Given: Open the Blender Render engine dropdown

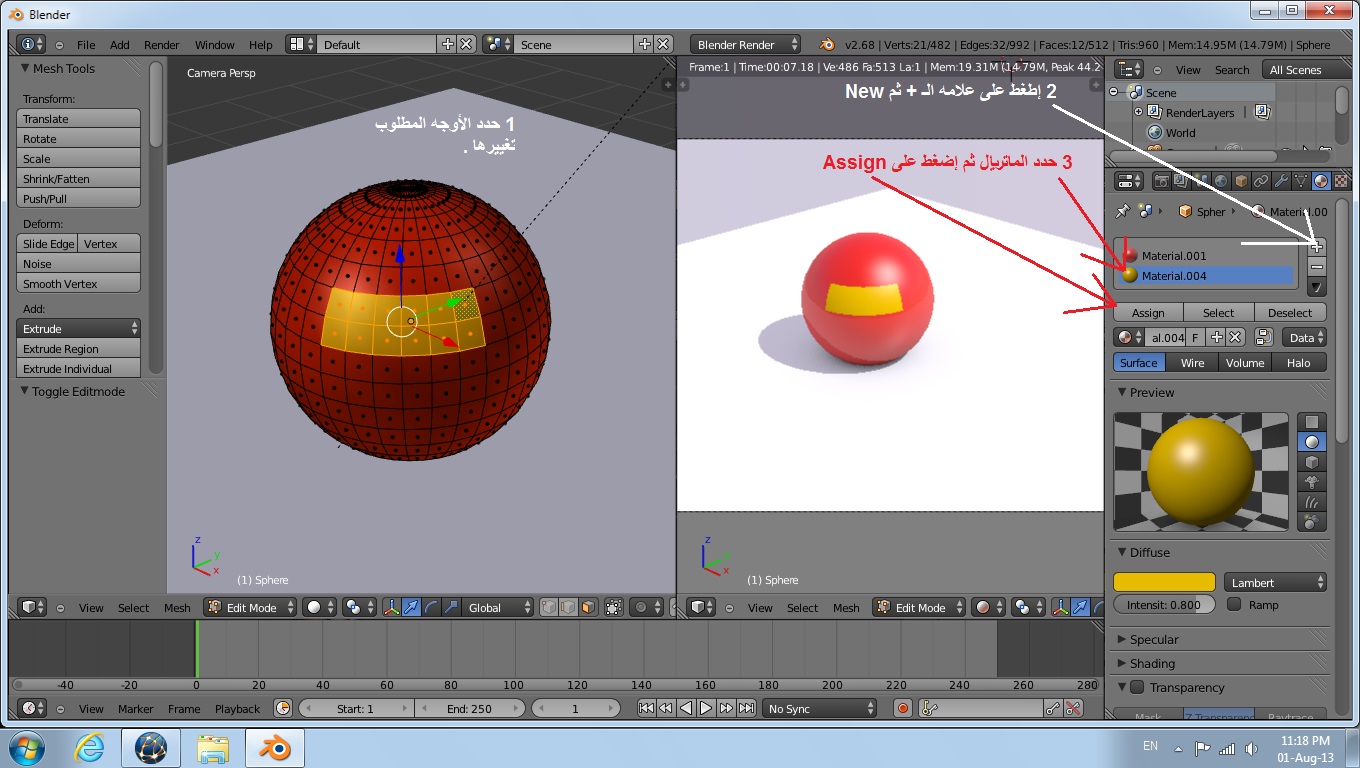Looking at the screenshot, I should 745,44.
